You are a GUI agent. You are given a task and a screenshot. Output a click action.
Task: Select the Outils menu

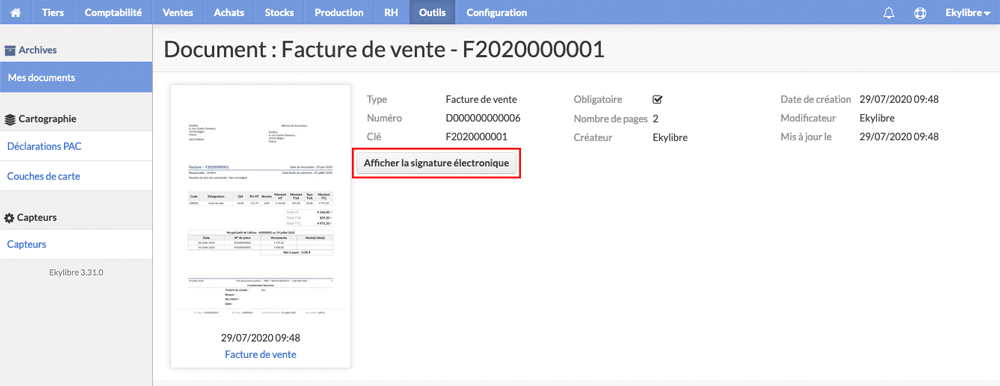(432, 12)
